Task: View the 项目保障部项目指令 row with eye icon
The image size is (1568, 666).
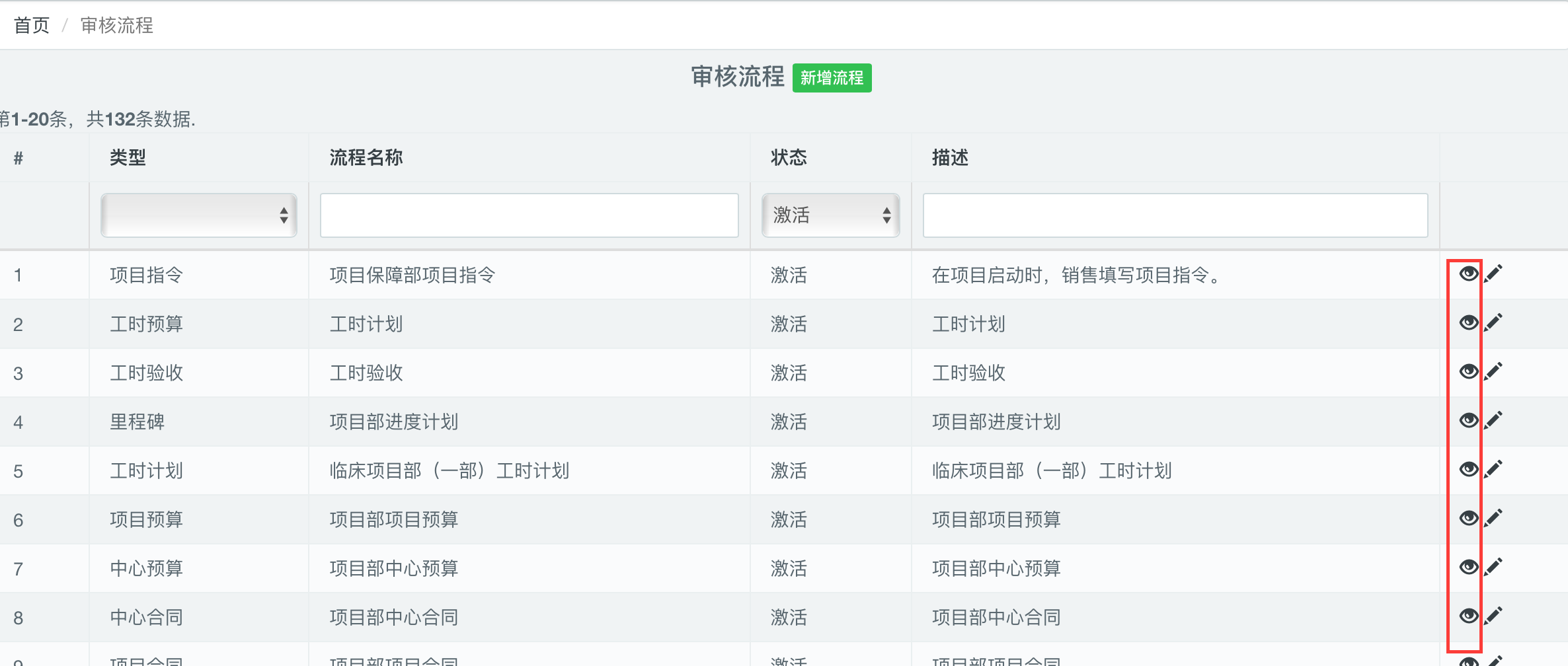Action: [x=1468, y=274]
